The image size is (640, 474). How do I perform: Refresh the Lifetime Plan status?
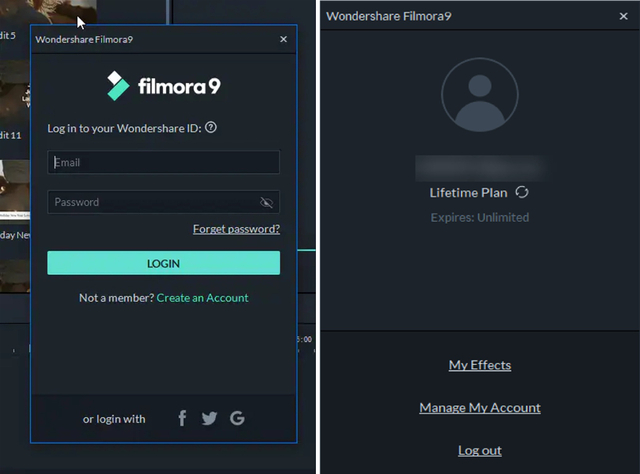coord(522,192)
